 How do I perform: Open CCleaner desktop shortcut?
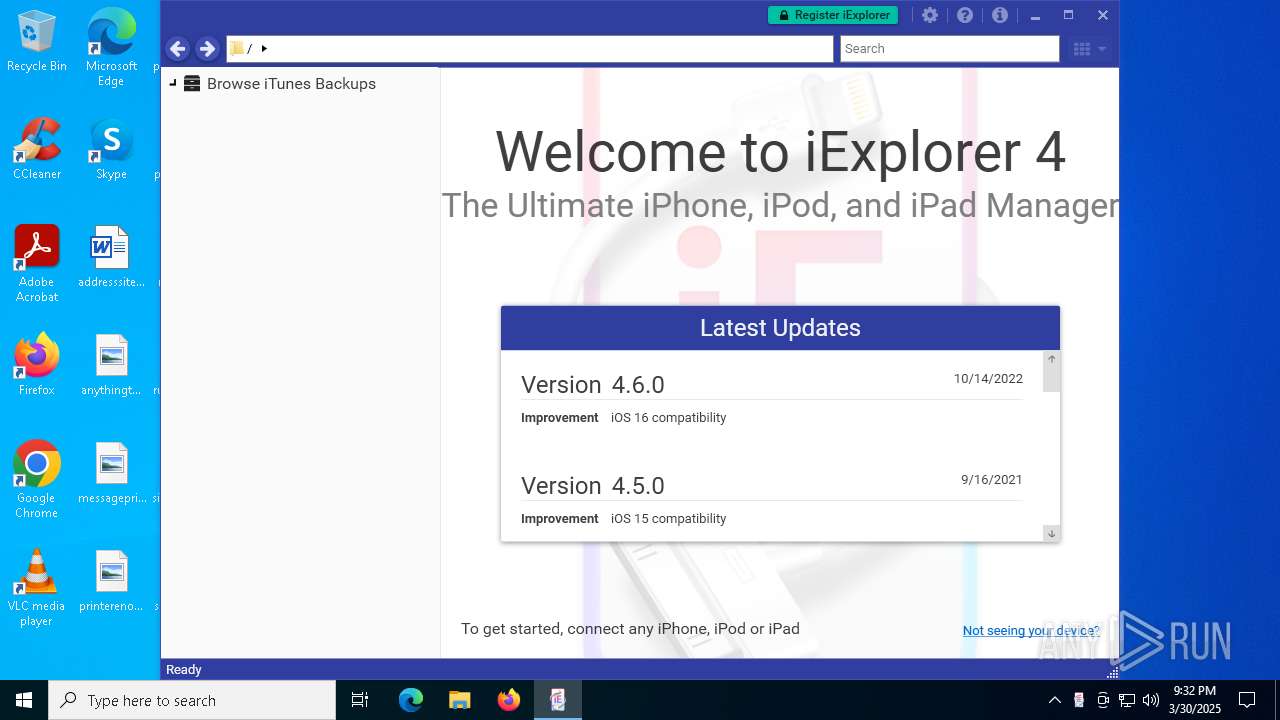pos(37,149)
